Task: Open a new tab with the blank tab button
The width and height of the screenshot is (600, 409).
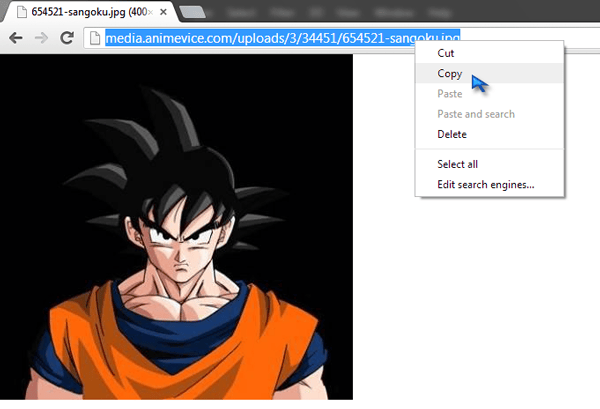Action: (x=192, y=12)
